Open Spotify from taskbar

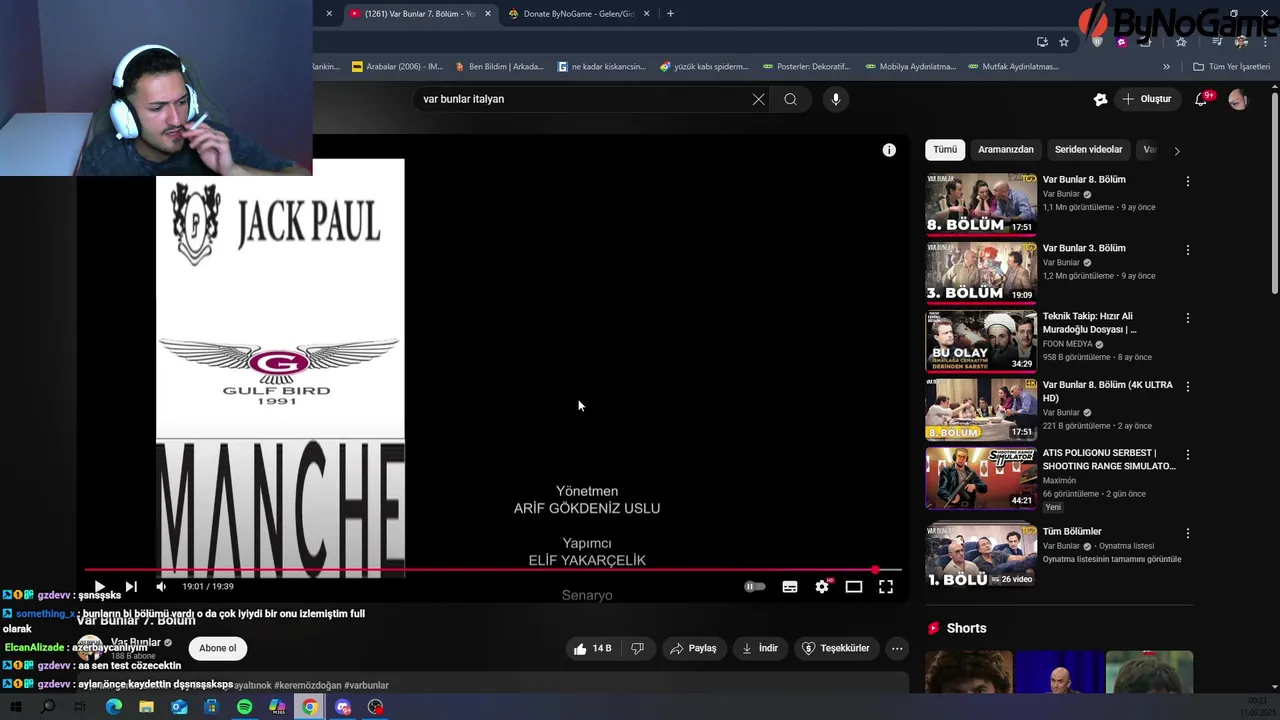pyautogui.click(x=245, y=707)
